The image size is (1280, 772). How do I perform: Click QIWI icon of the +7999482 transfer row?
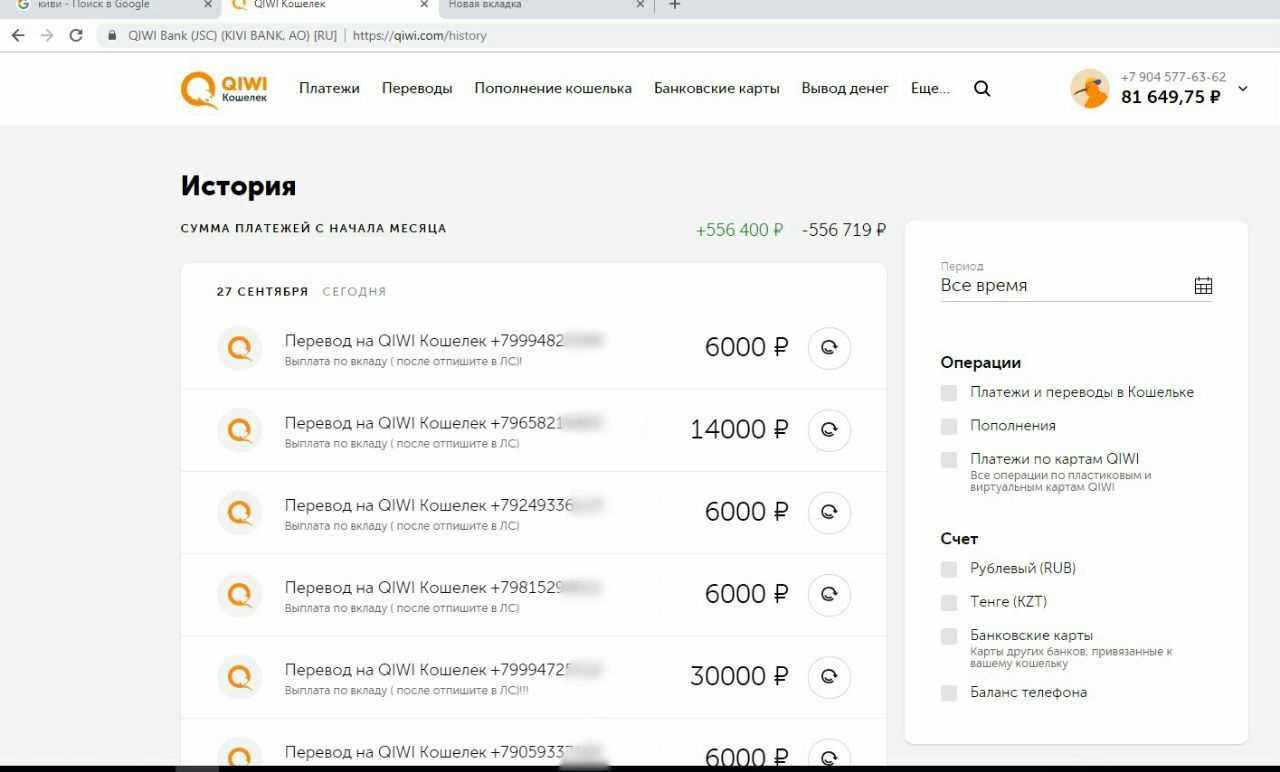pos(240,348)
